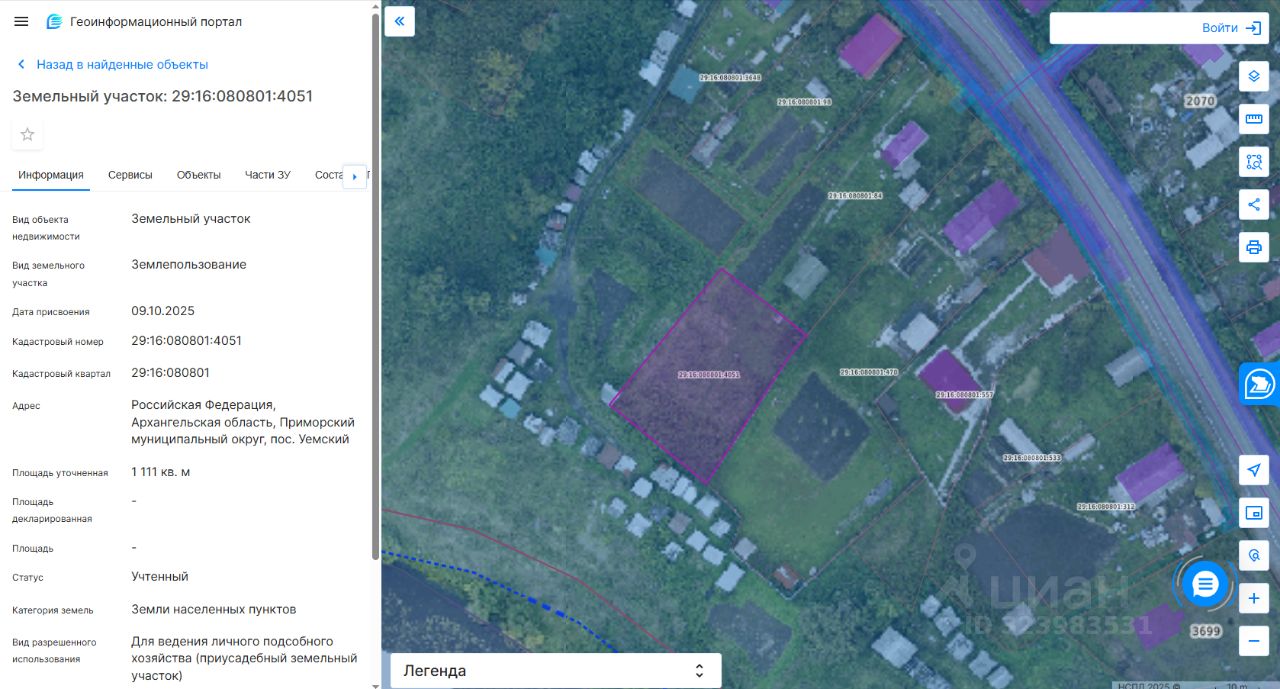Expand the Легенда panel
Viewport: 1280px width, 689px height.
(556, 671)
